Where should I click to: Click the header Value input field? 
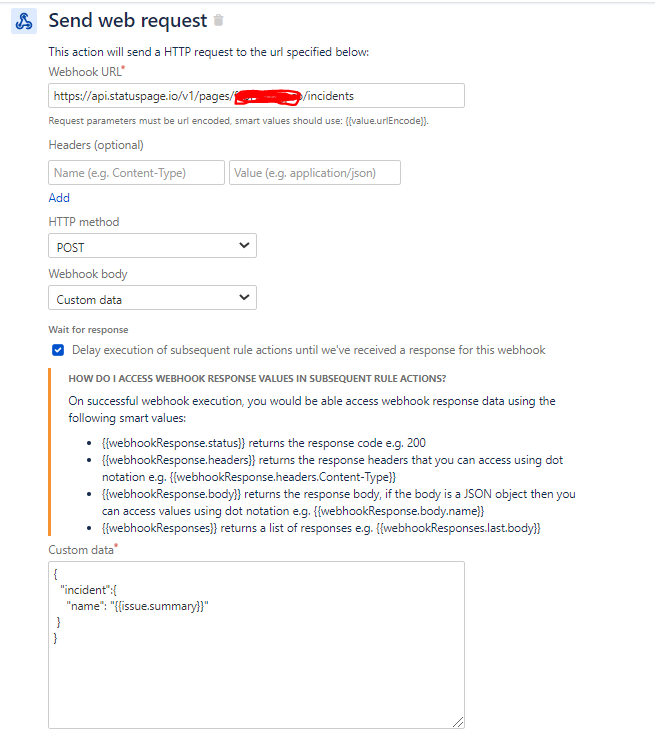point(315,172)
